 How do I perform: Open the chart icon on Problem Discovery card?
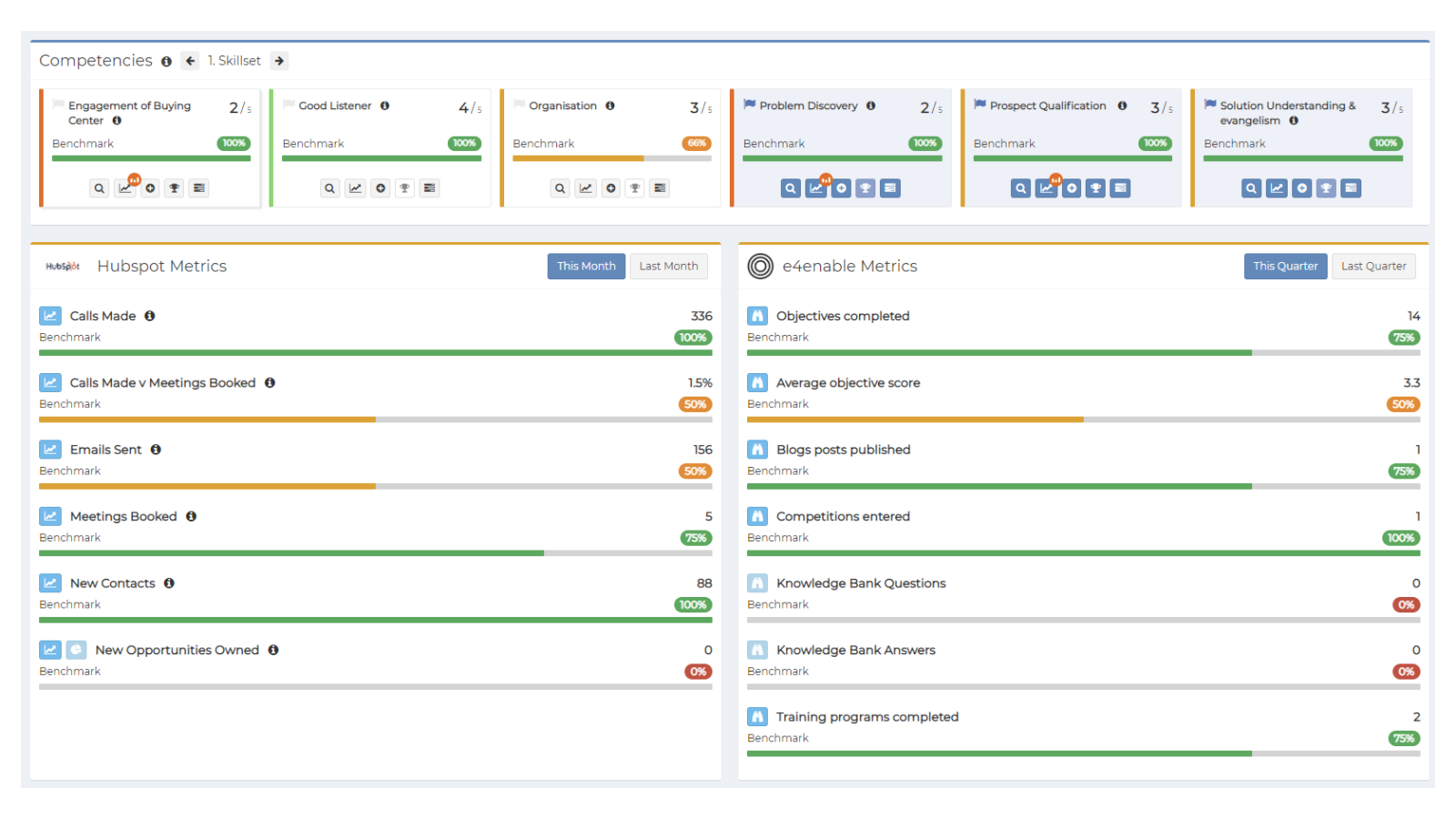point(816,188)
